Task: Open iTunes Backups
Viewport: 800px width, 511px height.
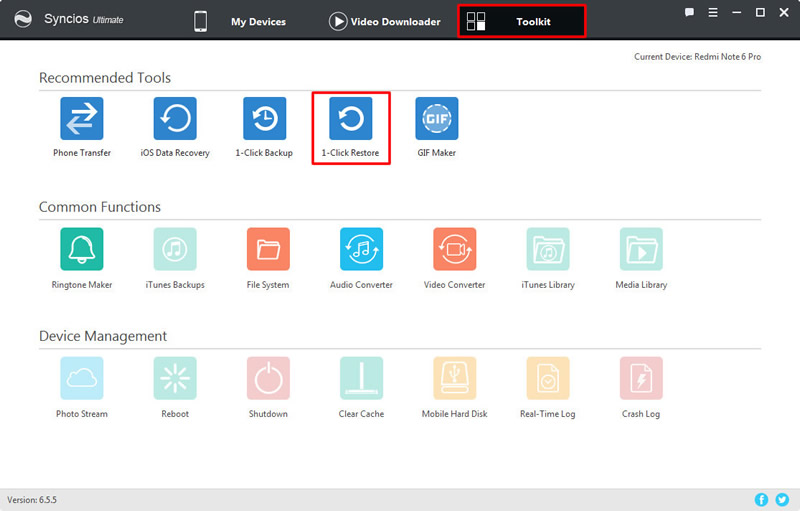Action: click(x=175, y=249)
